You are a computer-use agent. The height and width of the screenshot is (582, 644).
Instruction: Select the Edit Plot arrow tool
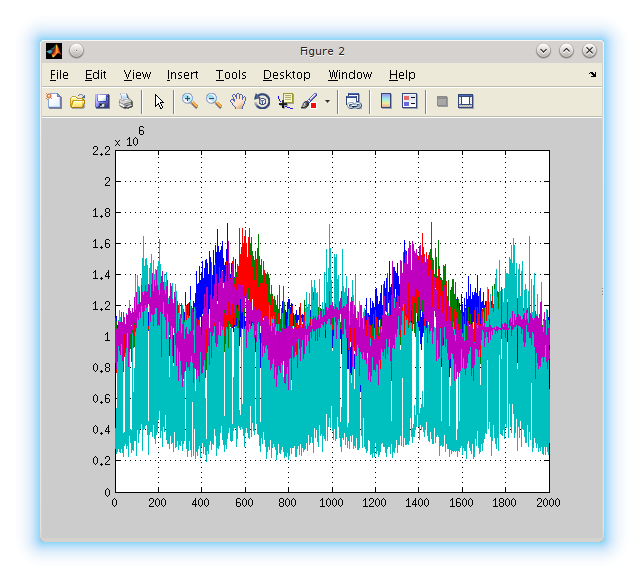click(159, 101)
